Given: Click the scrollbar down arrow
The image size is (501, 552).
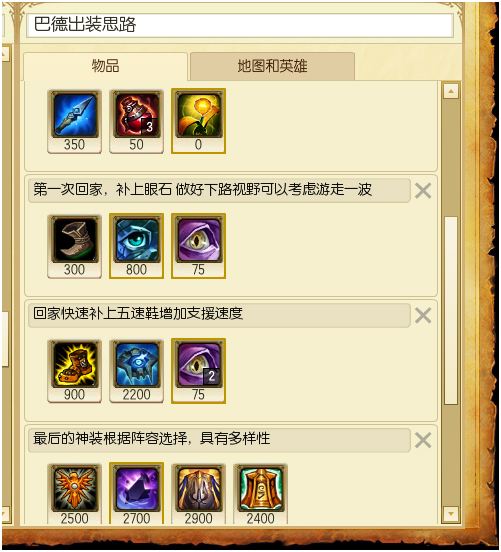Looking at the screenshot, I should click(x=451, y=514).
